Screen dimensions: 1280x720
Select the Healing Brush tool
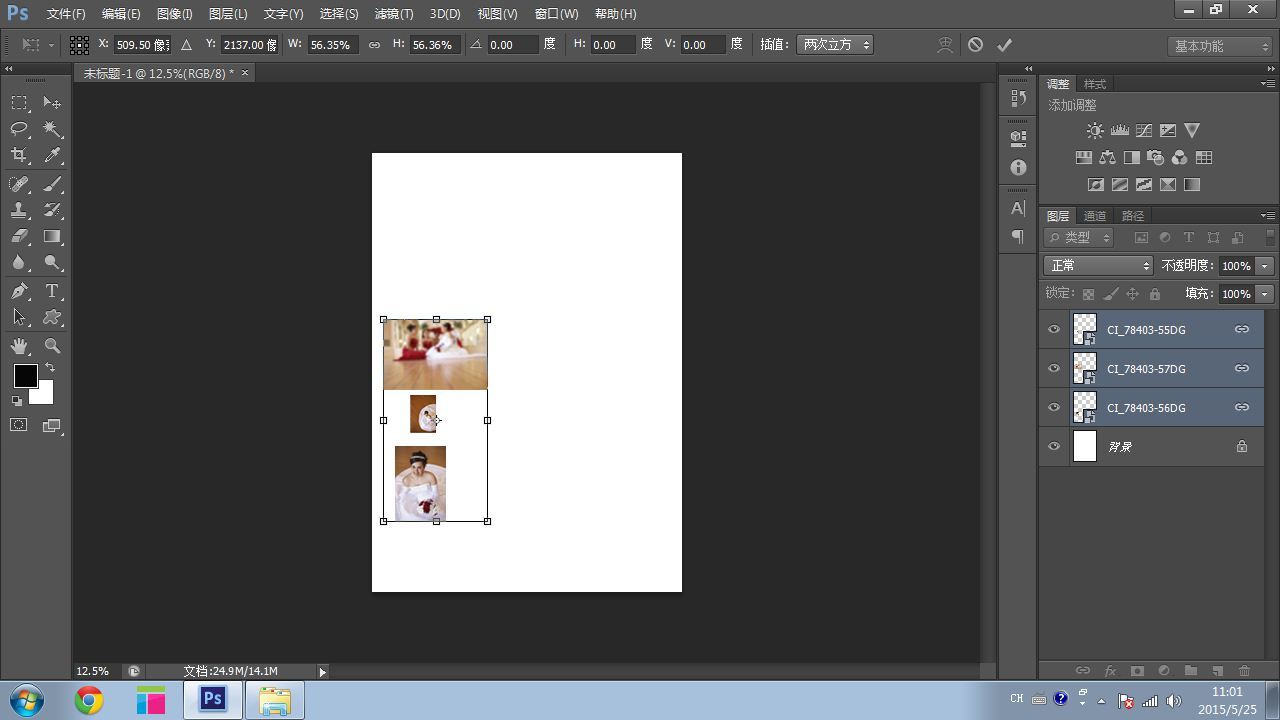[19, 184]
